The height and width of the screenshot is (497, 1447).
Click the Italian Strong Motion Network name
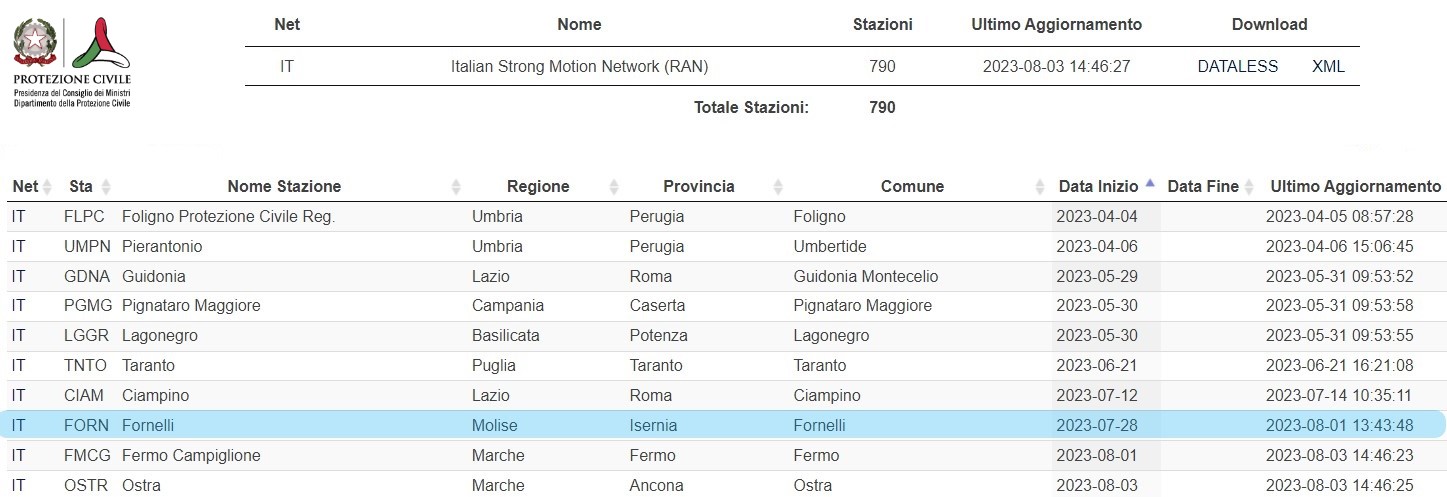(579, 67)
